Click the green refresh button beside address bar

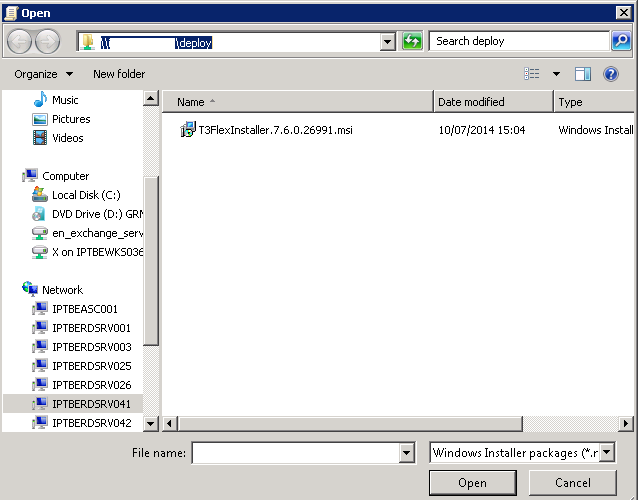coord(412,41)
